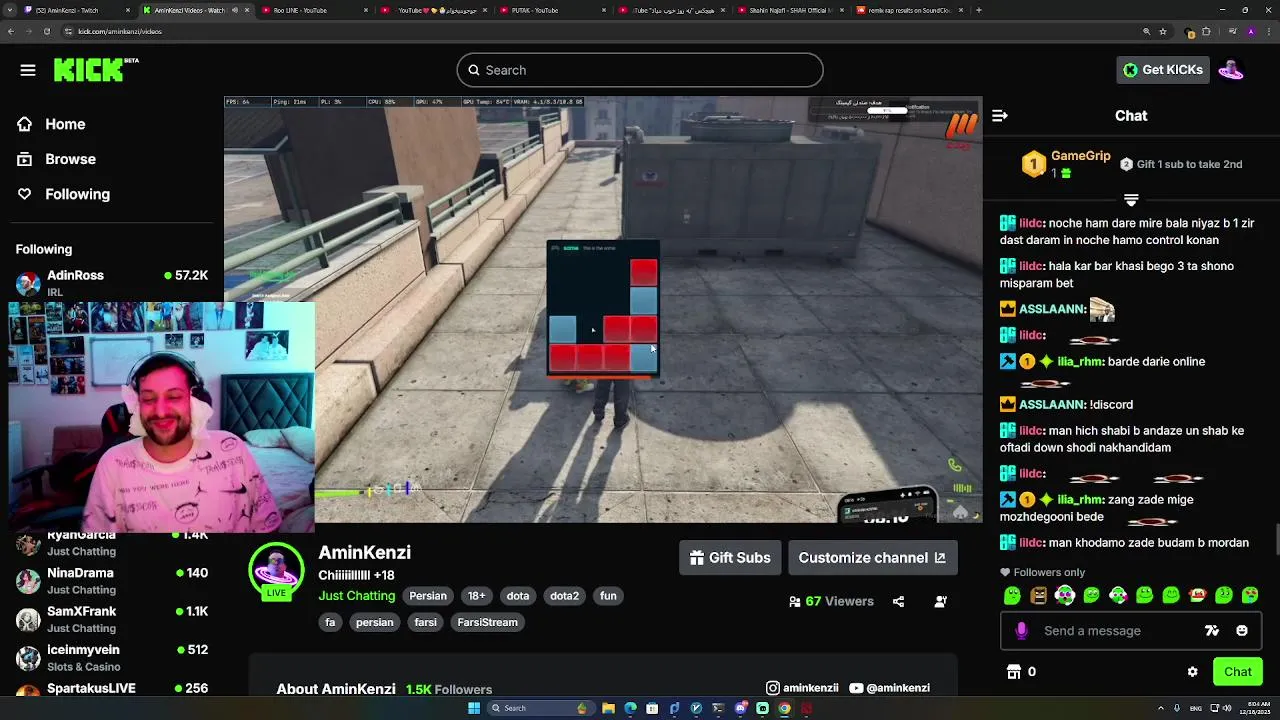The width and height of the screenshot is (1280, 720).
Task: Go to Home in the sidebar
Action: (52, 124)
